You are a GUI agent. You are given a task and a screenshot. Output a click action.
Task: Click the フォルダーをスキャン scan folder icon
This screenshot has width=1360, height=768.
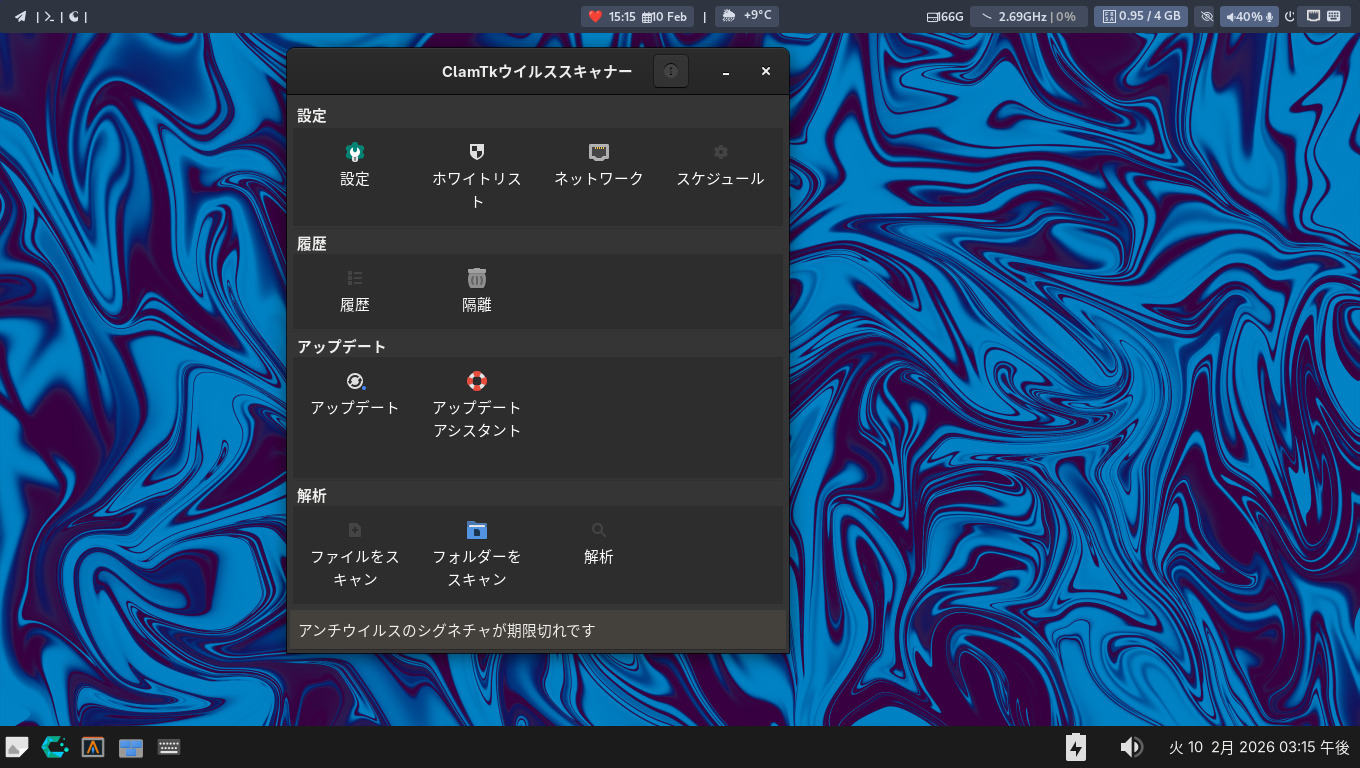[x=477, y=530]
